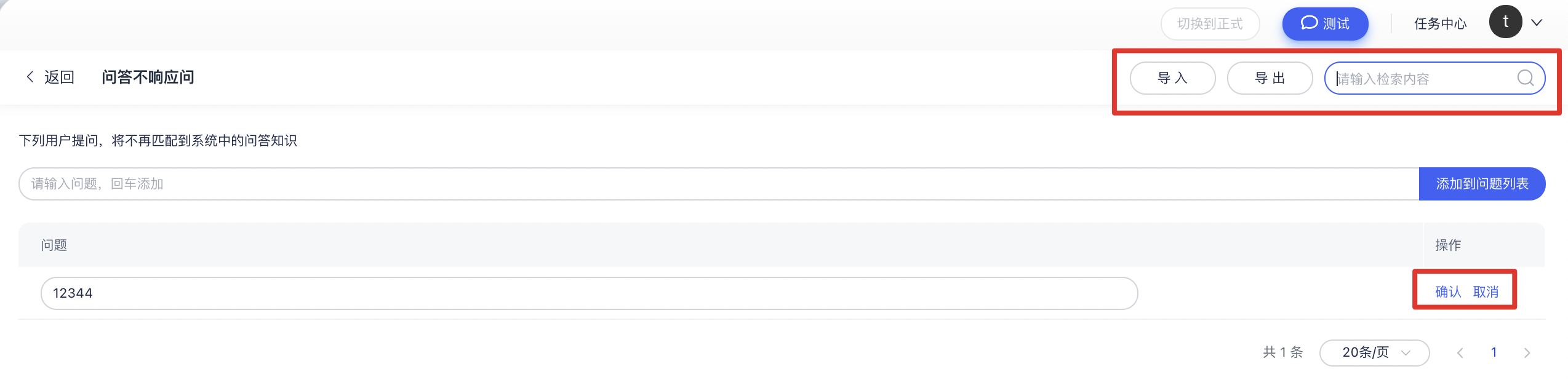1568x385 pixels.
Task: Click the 返回 link
Action: (x=59, y=77)
